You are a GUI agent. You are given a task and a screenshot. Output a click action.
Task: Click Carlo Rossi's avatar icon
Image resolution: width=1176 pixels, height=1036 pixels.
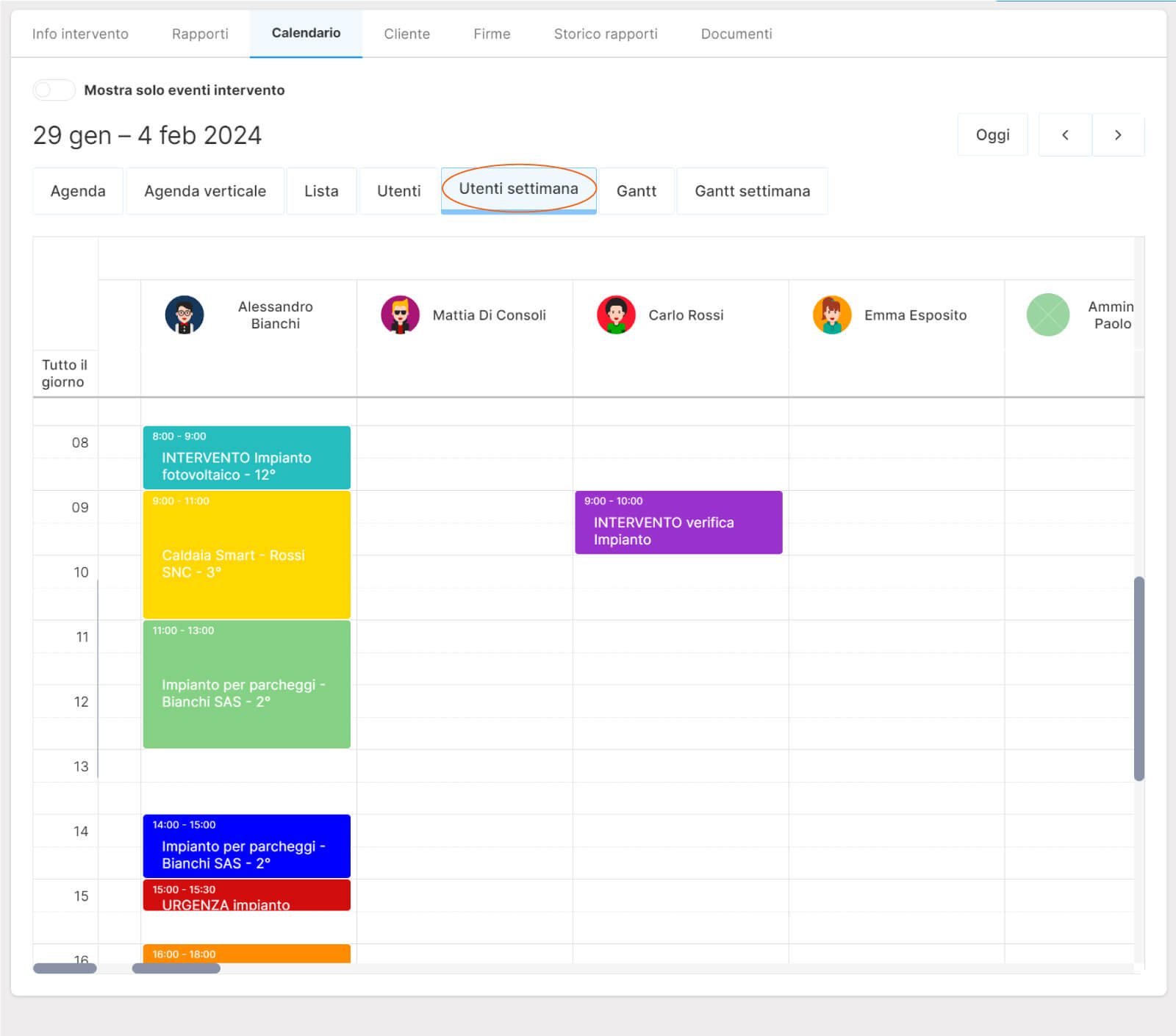click(x=616, y=315)
